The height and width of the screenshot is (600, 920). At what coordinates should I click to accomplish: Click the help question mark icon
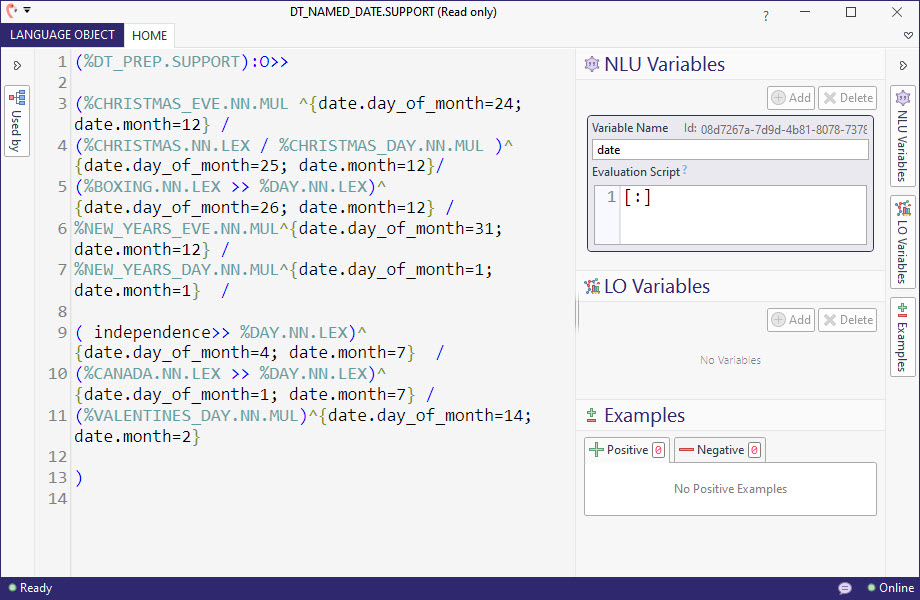point(766,16)
